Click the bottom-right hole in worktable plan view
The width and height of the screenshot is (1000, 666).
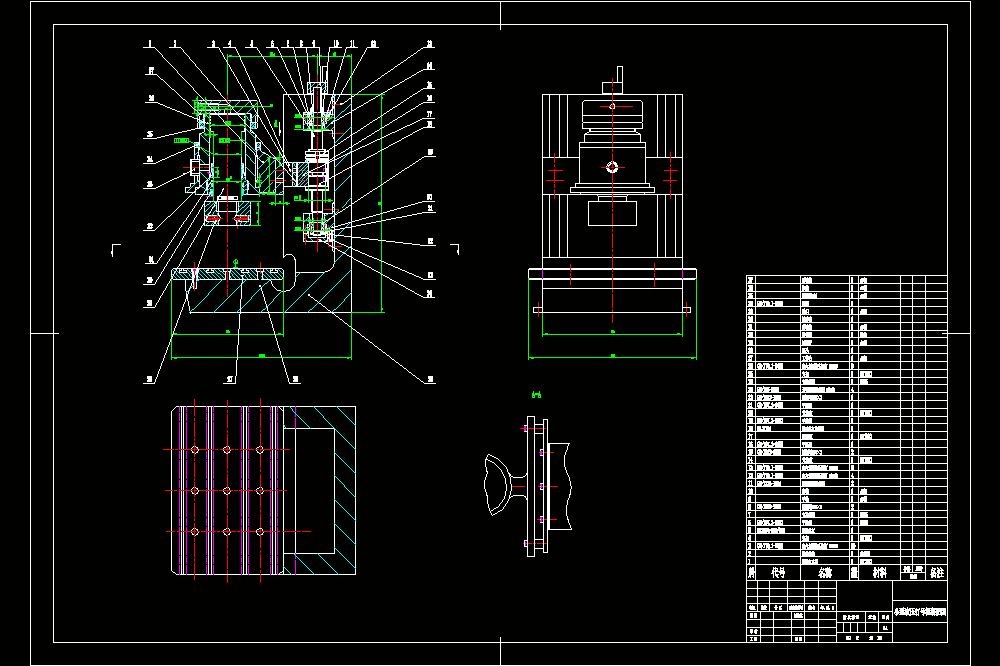(x=260, y=531)
